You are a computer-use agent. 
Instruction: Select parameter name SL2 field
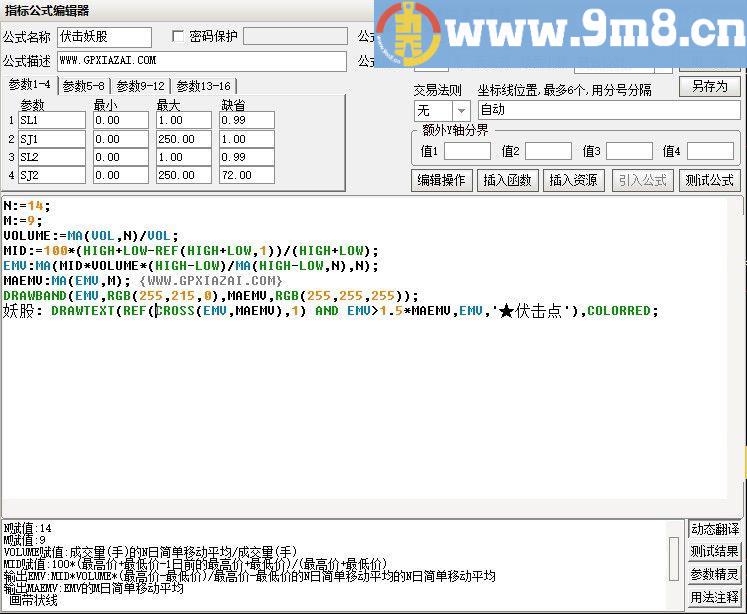click(x=52, y=157)
